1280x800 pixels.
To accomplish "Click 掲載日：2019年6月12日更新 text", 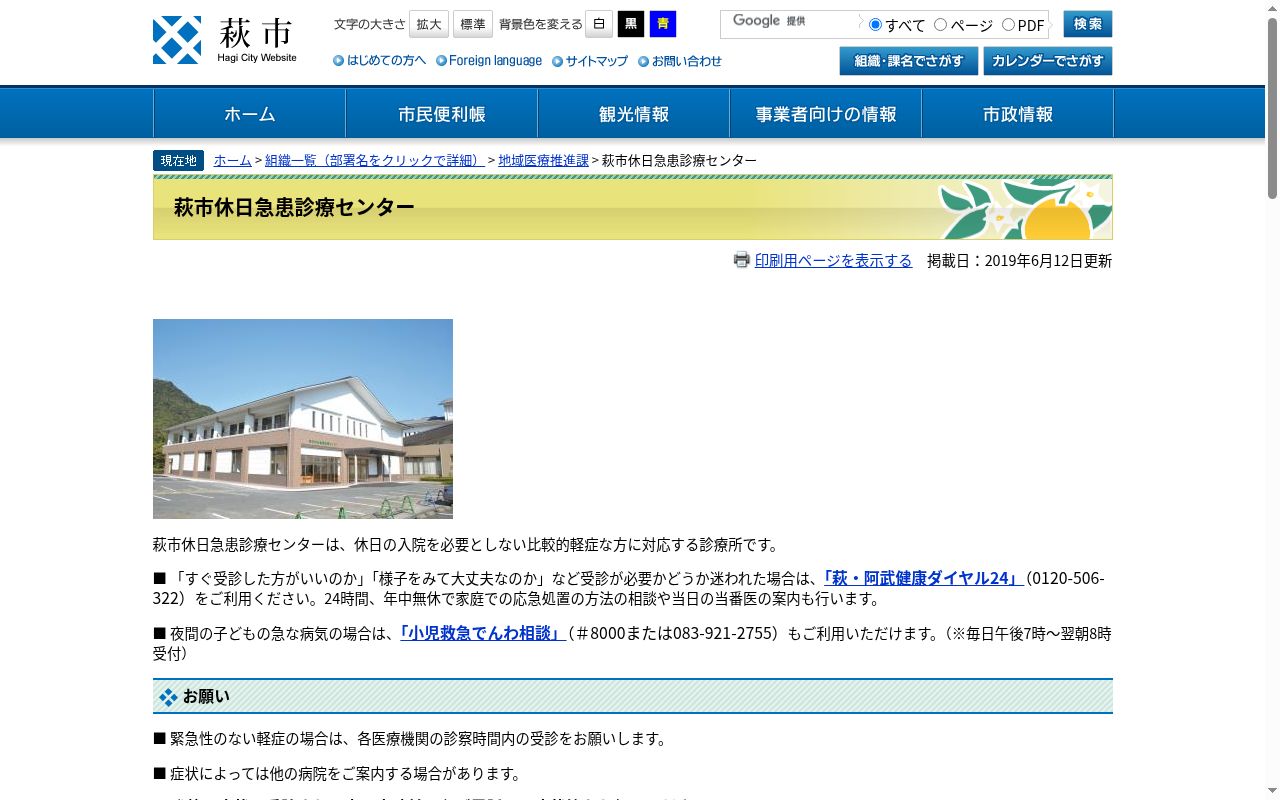I will point(1019,260).
